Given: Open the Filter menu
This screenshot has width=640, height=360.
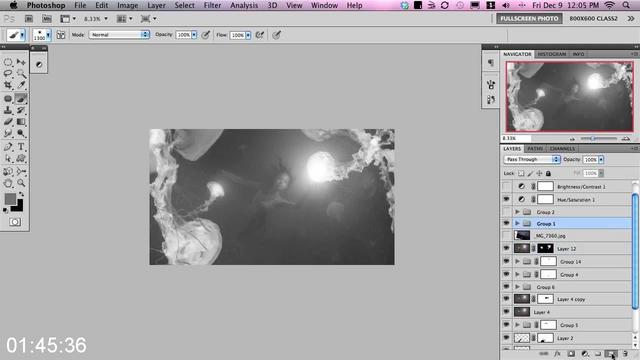Looking at the screenshot, I should pyautogui.click(x=212, y=5).
